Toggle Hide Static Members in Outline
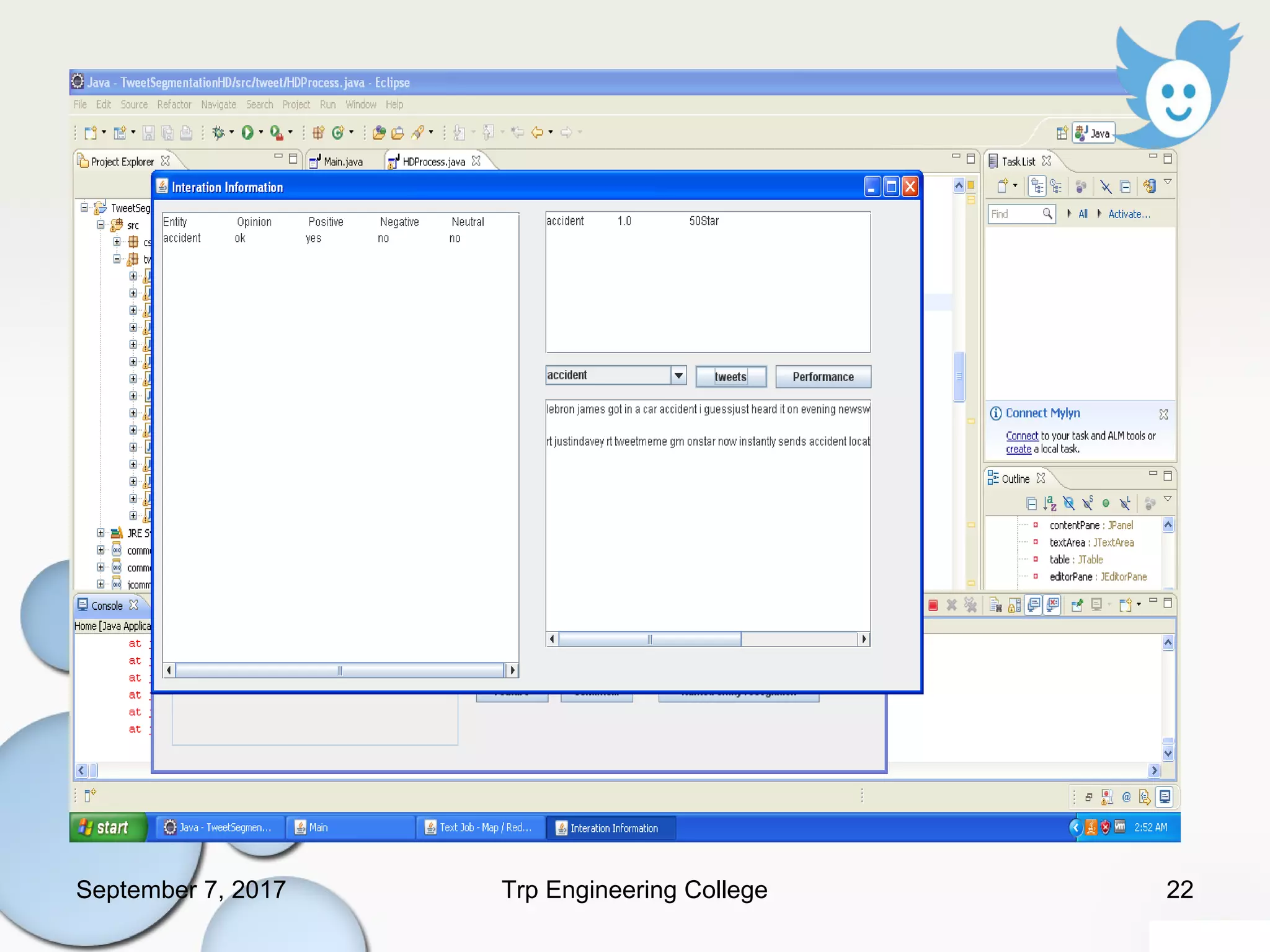 1087,503
